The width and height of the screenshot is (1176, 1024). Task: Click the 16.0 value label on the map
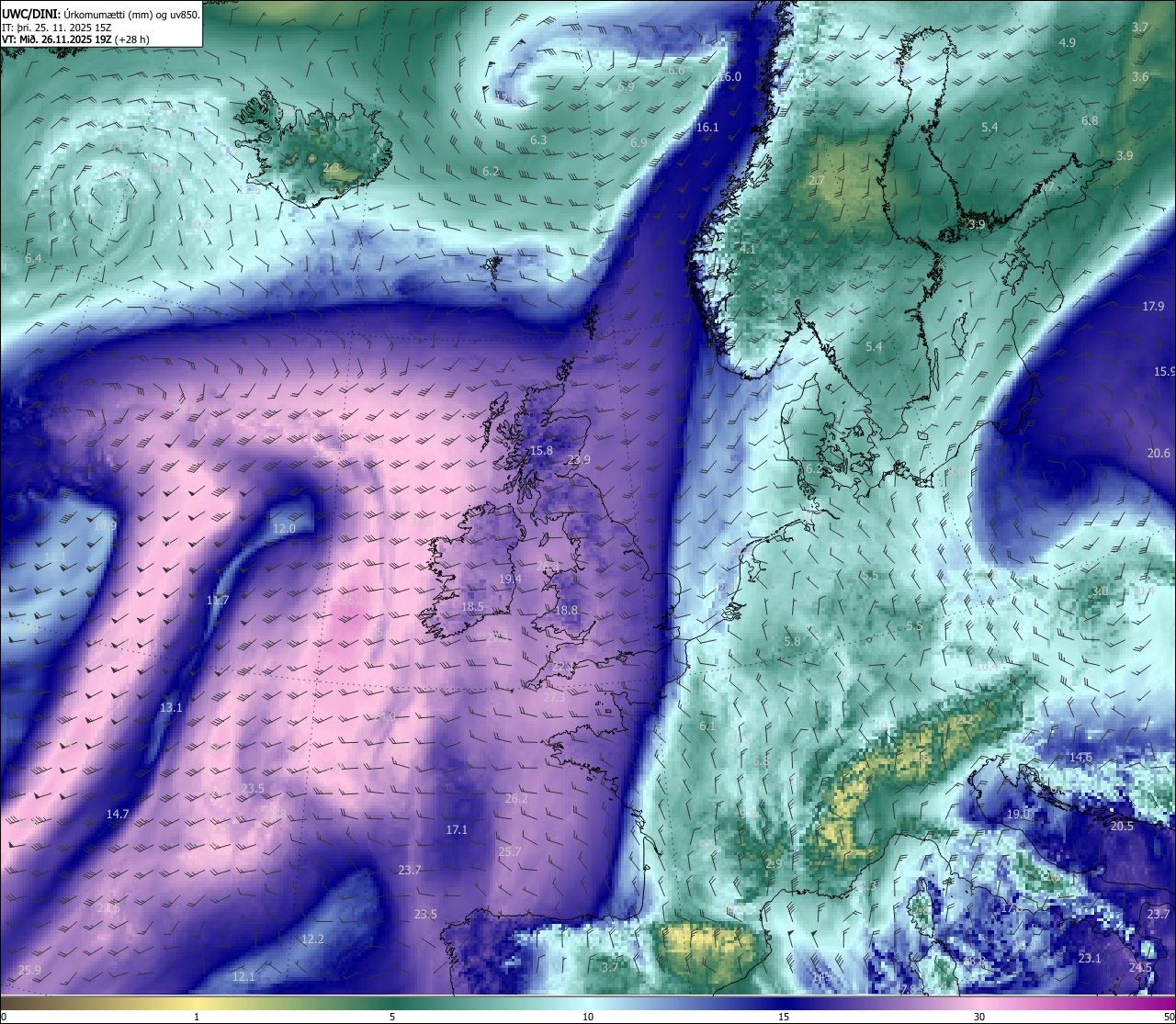pos(729,77)
